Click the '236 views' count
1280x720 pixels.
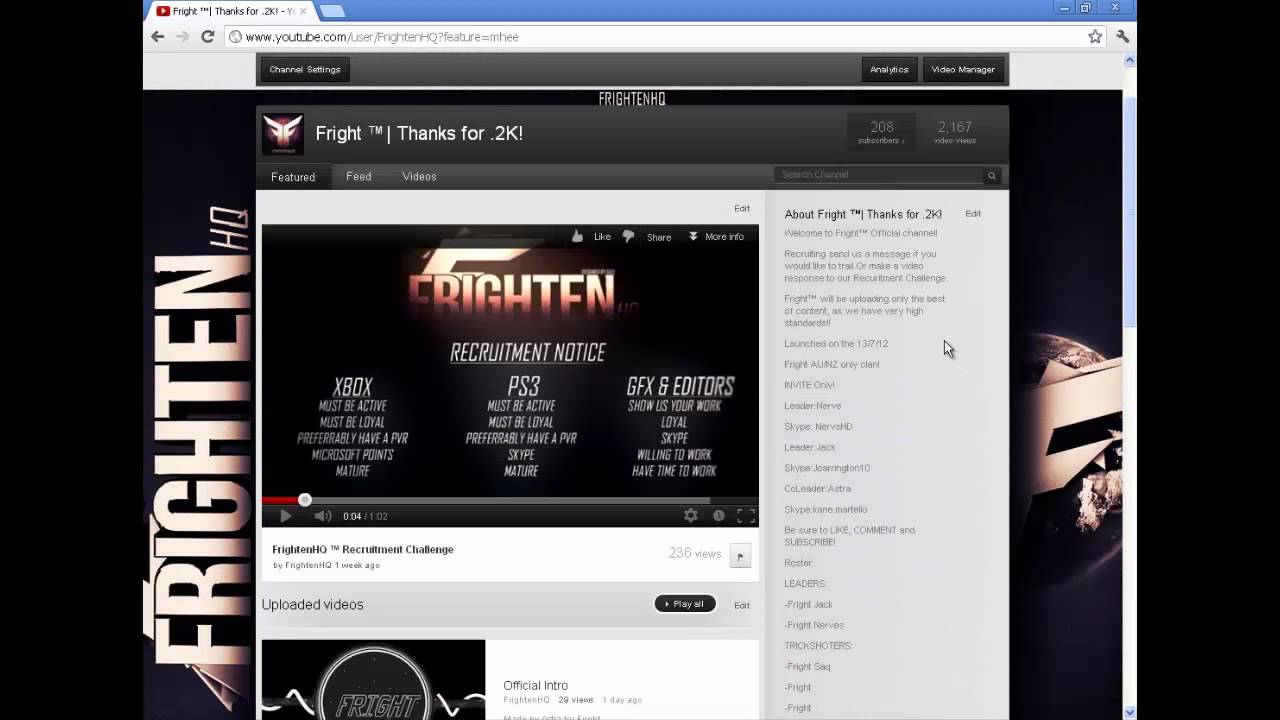(694, 553)
